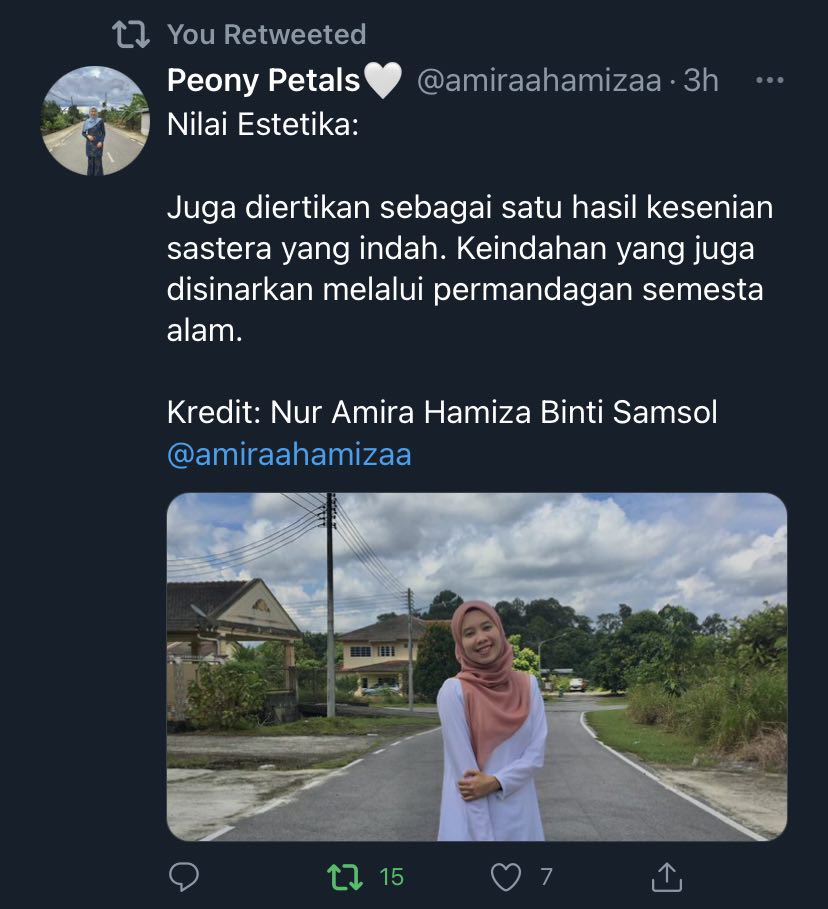Open the Peony Petals profile avatar
The width and height of the screenshot is (828, 909).
[95, 121]
